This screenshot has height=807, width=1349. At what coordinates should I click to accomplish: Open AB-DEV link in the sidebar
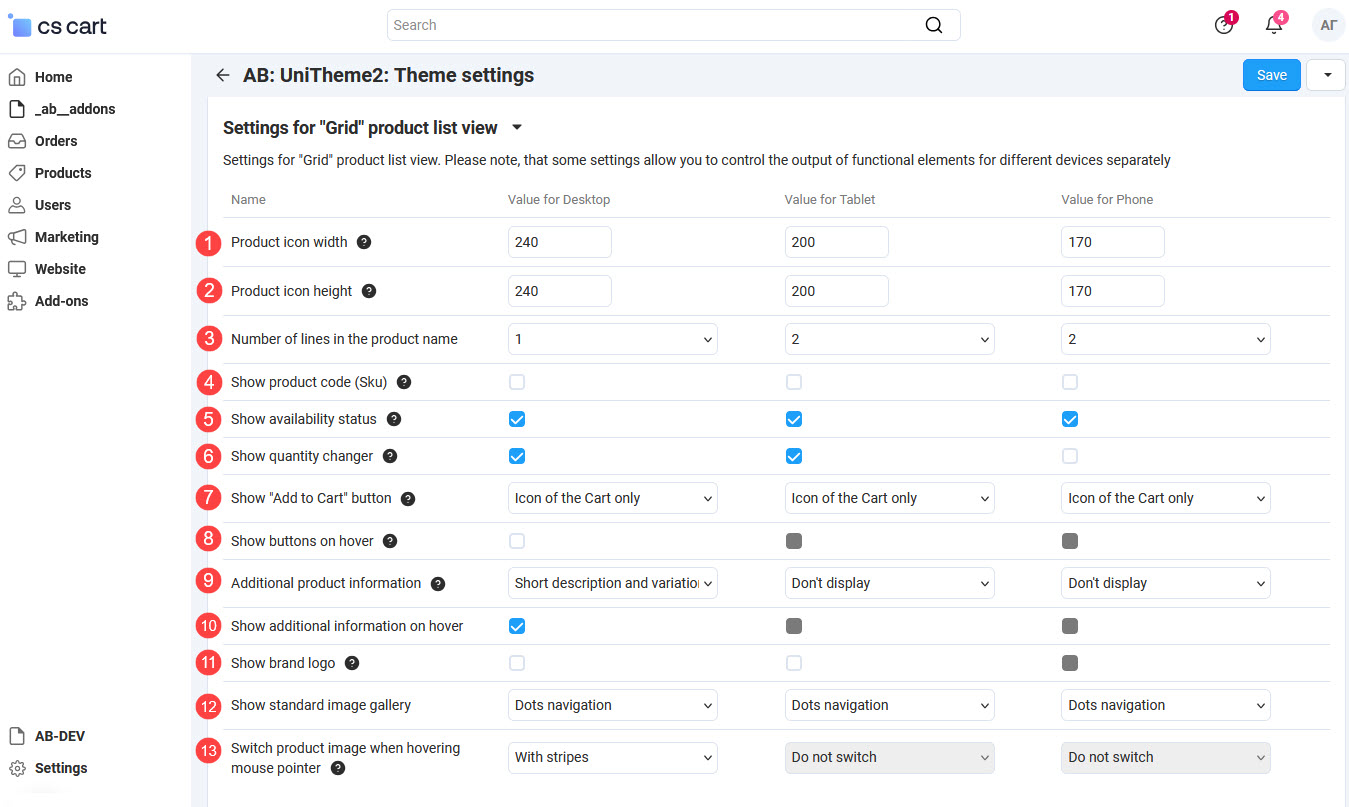[x=60, y=736]
